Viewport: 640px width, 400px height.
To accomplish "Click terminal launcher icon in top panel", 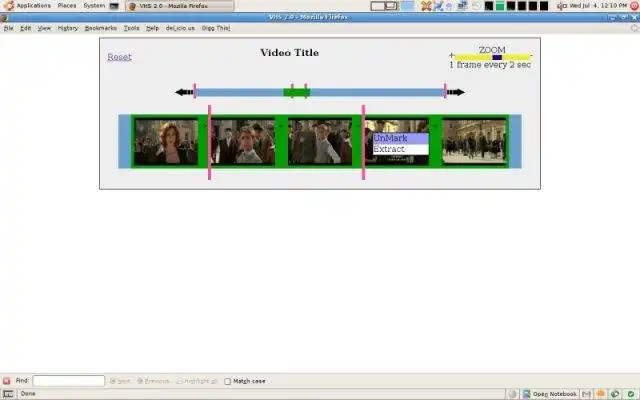I will pos(114,6).
